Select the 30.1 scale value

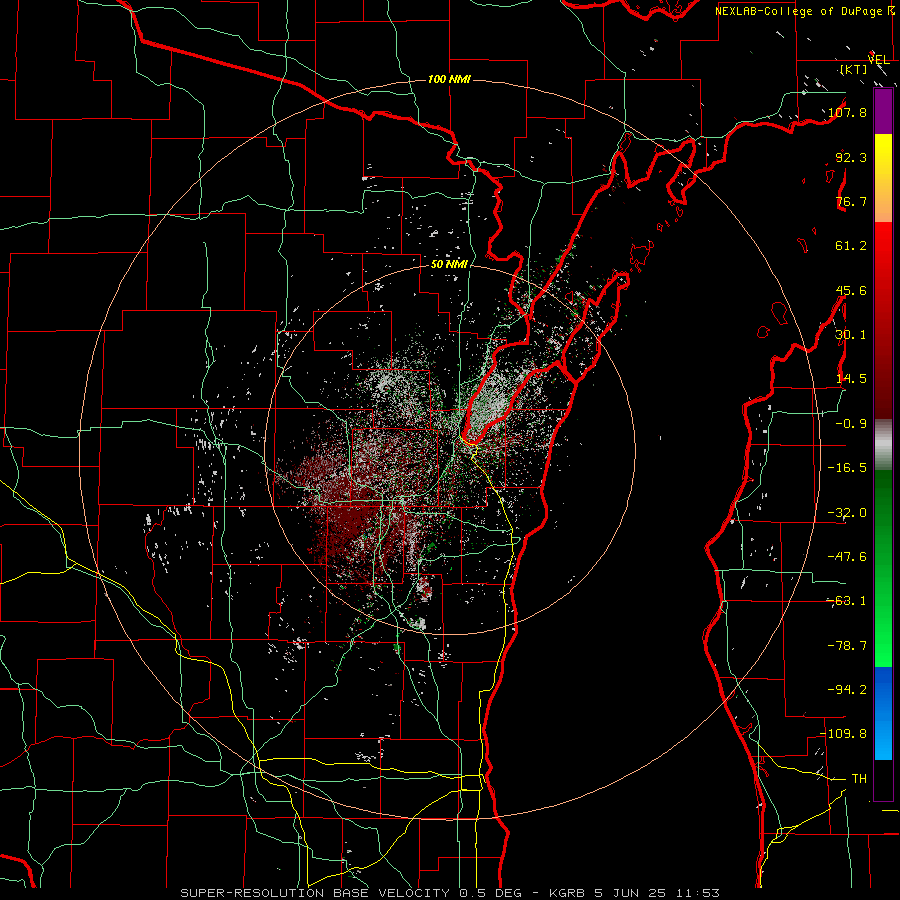point(851,335)
